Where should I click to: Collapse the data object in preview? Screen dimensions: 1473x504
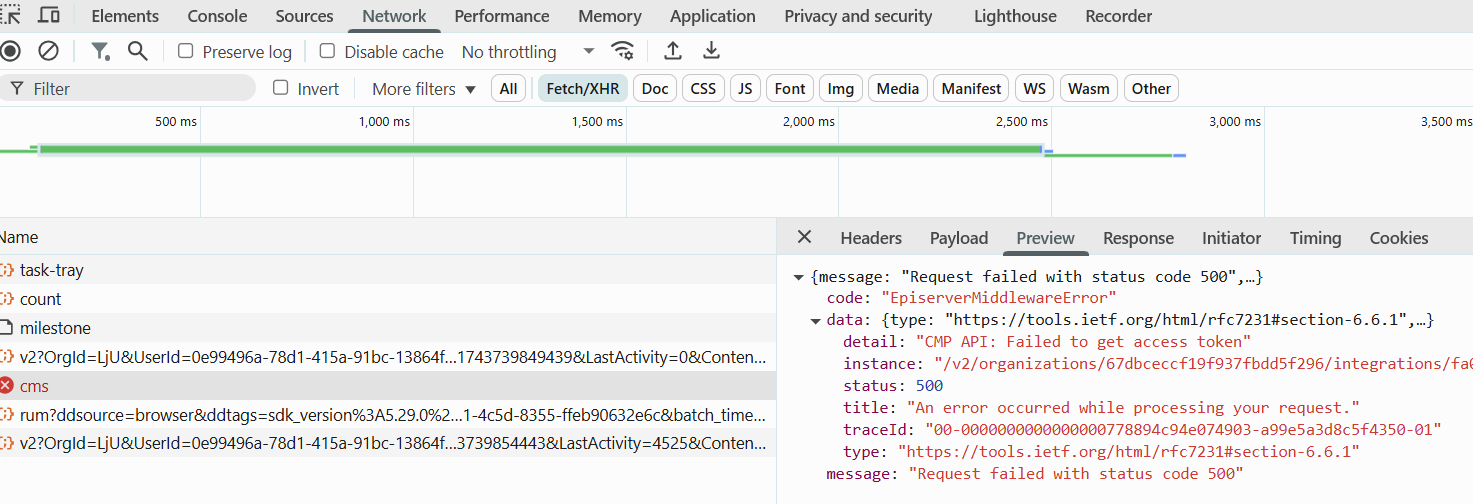tap(816, 320)
